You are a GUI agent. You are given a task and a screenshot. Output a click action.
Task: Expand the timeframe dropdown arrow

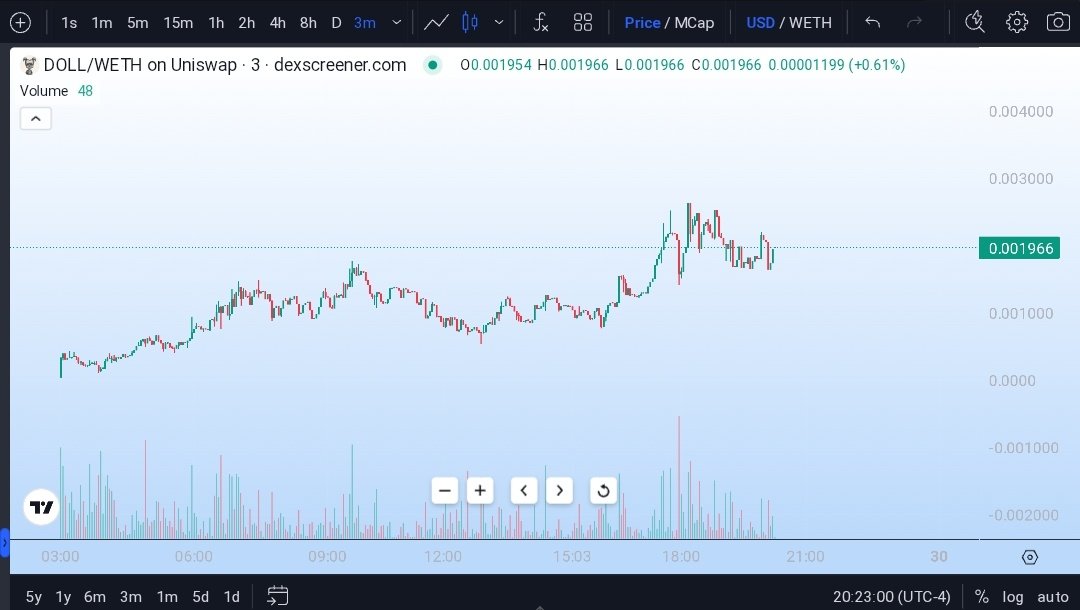pyautogui.click(x=397, y=23)
